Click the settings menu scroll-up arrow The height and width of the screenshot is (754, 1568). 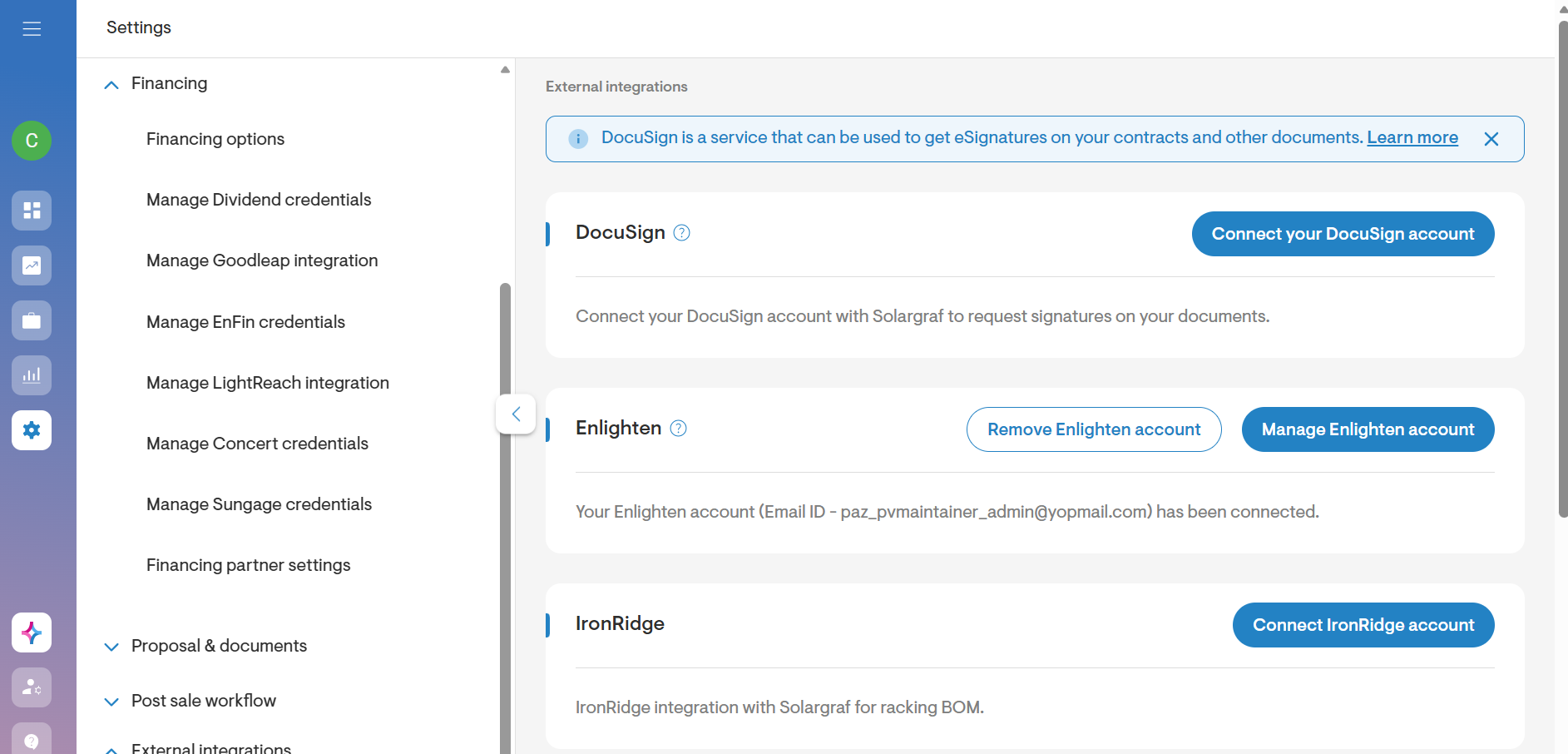(505, 70)
